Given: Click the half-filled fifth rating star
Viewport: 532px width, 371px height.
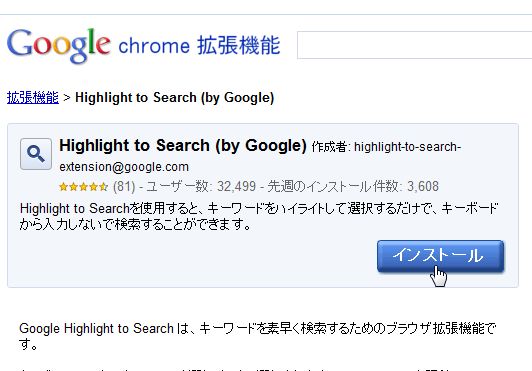Looking at the screenshot, I should (x=103, y=186).
